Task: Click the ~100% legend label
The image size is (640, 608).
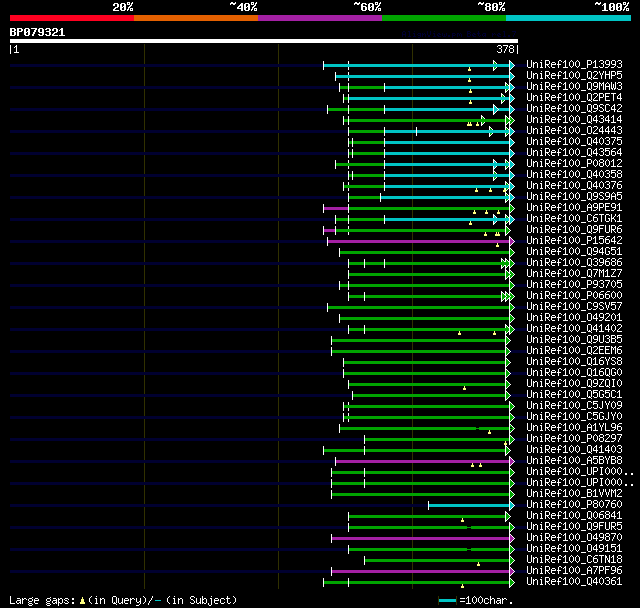Action: [x=612, y=7]
